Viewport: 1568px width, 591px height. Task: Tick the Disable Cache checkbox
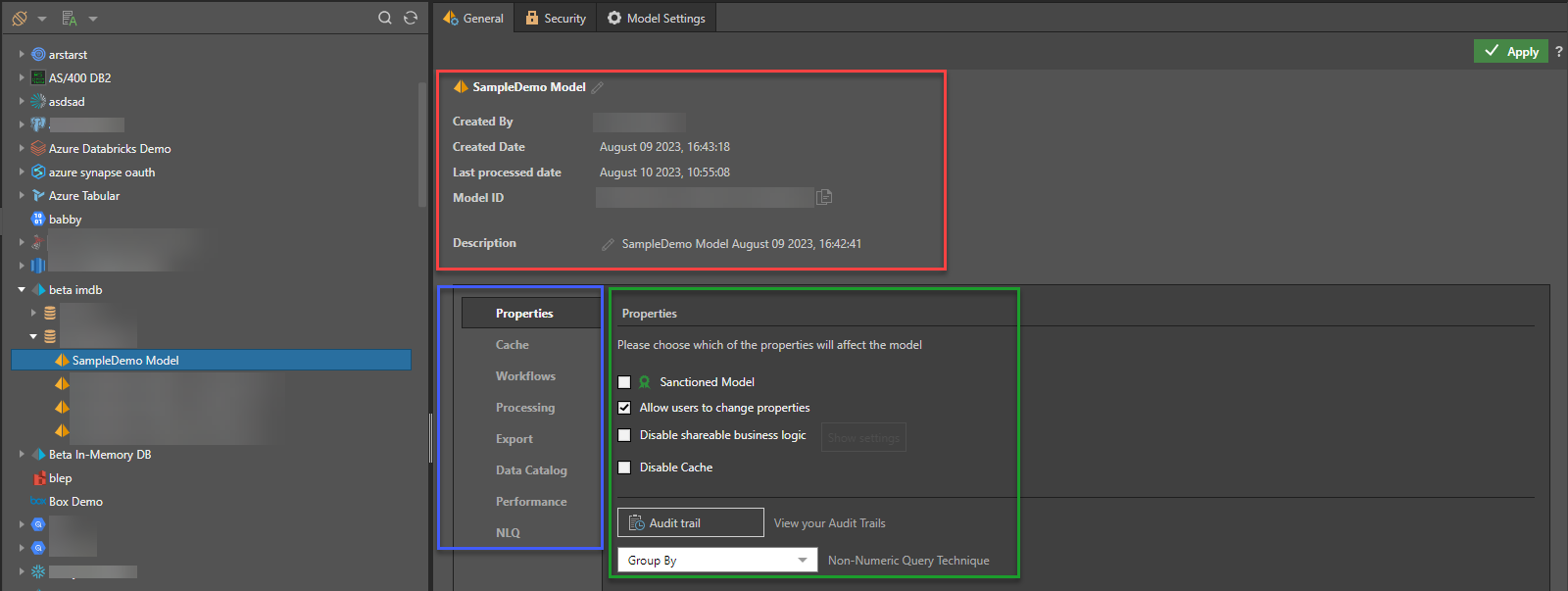point(624,468)
